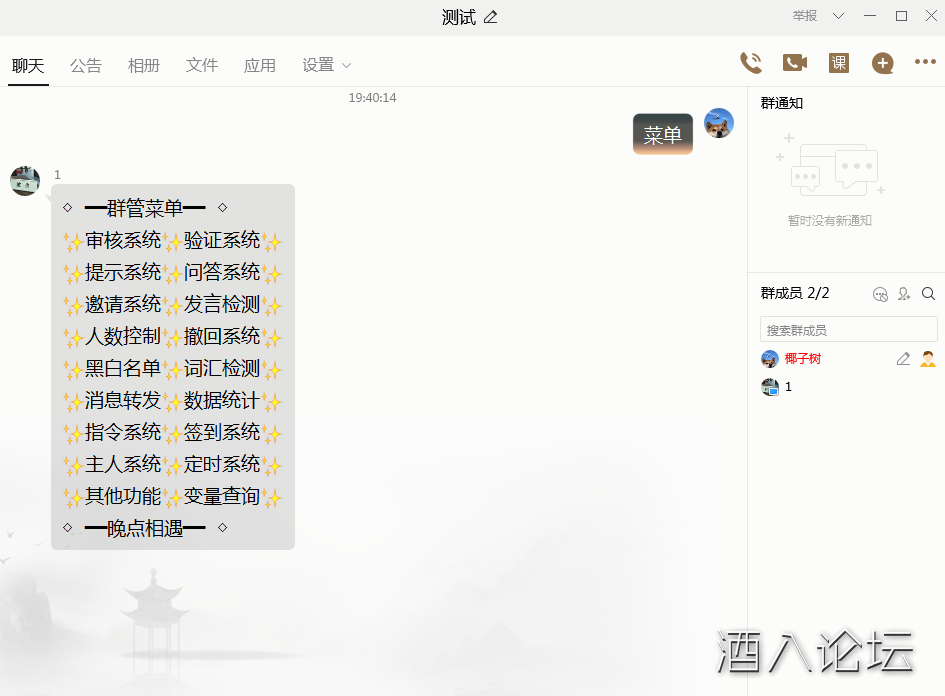945x696 pixels.
Task: Open the title bar chevron dropdown menu
Action: 838,16
